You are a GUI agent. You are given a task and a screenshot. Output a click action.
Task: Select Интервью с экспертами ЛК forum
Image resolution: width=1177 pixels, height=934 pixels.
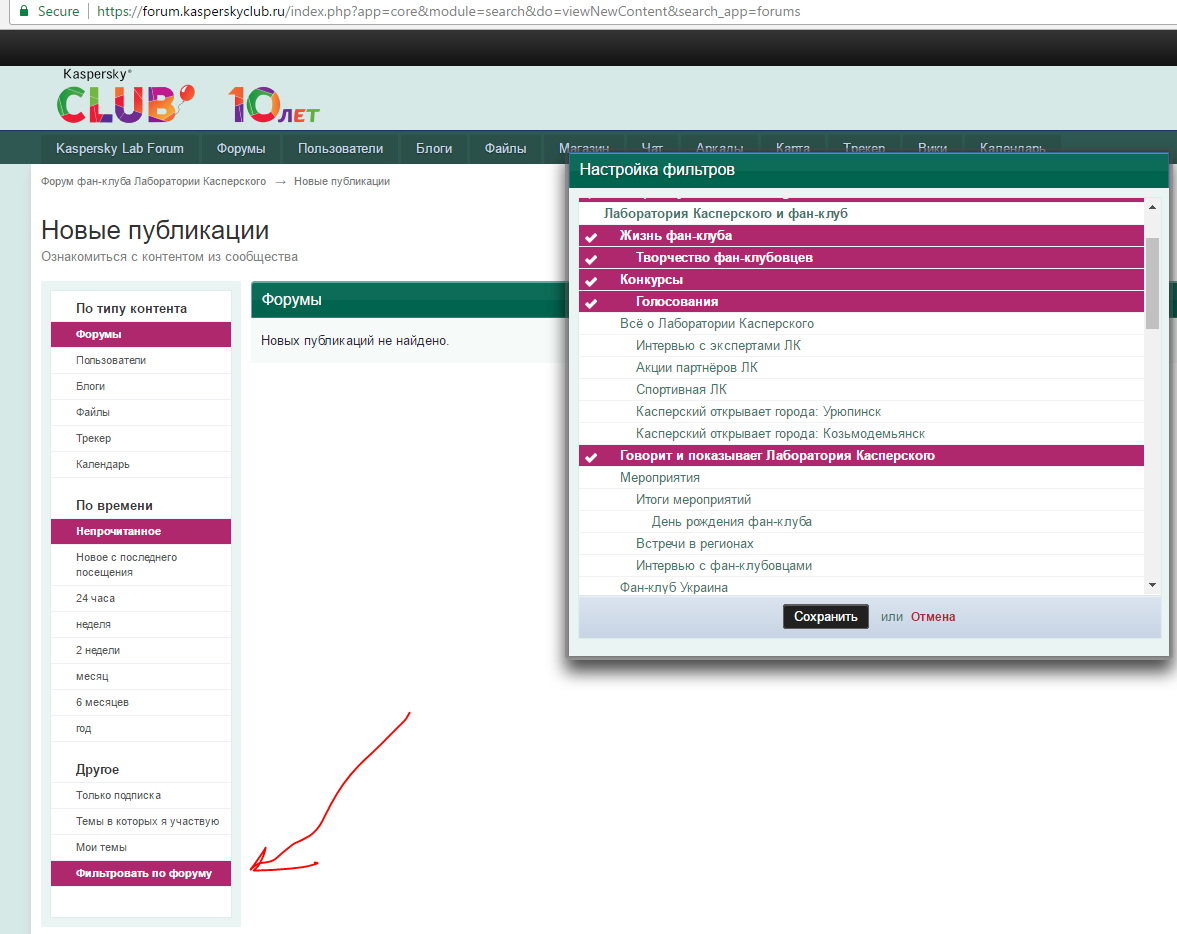[861, 345]
